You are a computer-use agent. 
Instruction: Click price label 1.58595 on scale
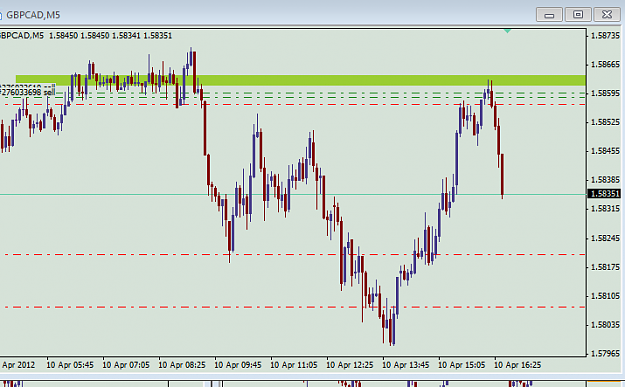pyautogui.click(x=605, y=93)
